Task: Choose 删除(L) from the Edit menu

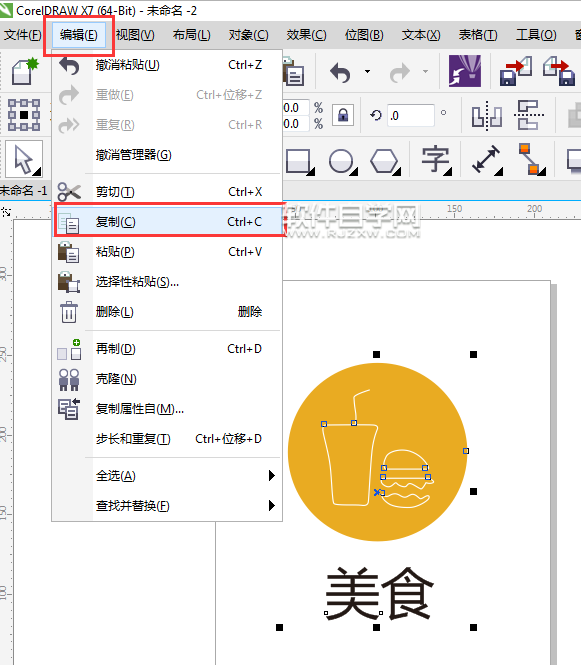Action: point(167,312)
